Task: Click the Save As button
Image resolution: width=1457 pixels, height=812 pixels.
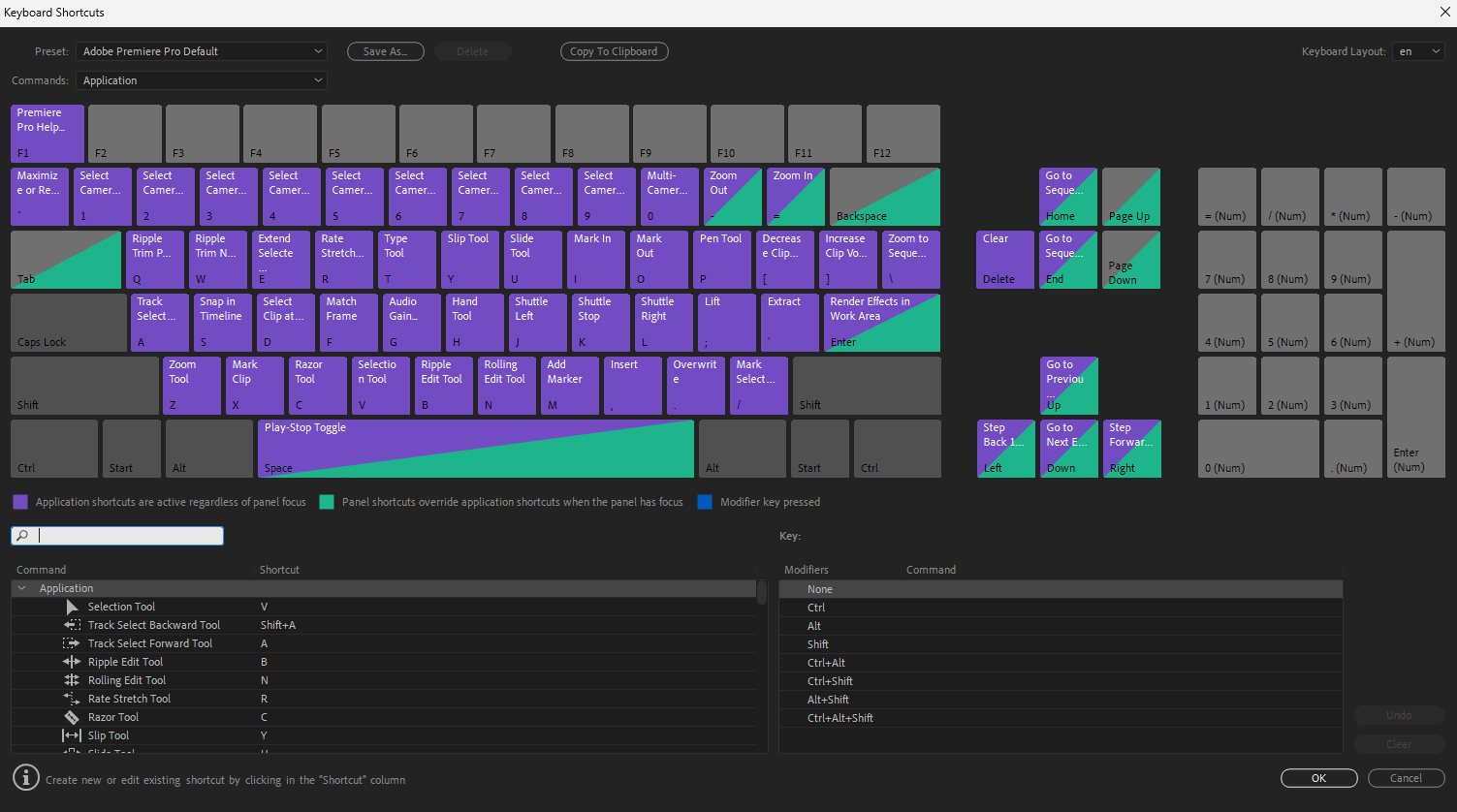Action: click(x=385, y=51)
